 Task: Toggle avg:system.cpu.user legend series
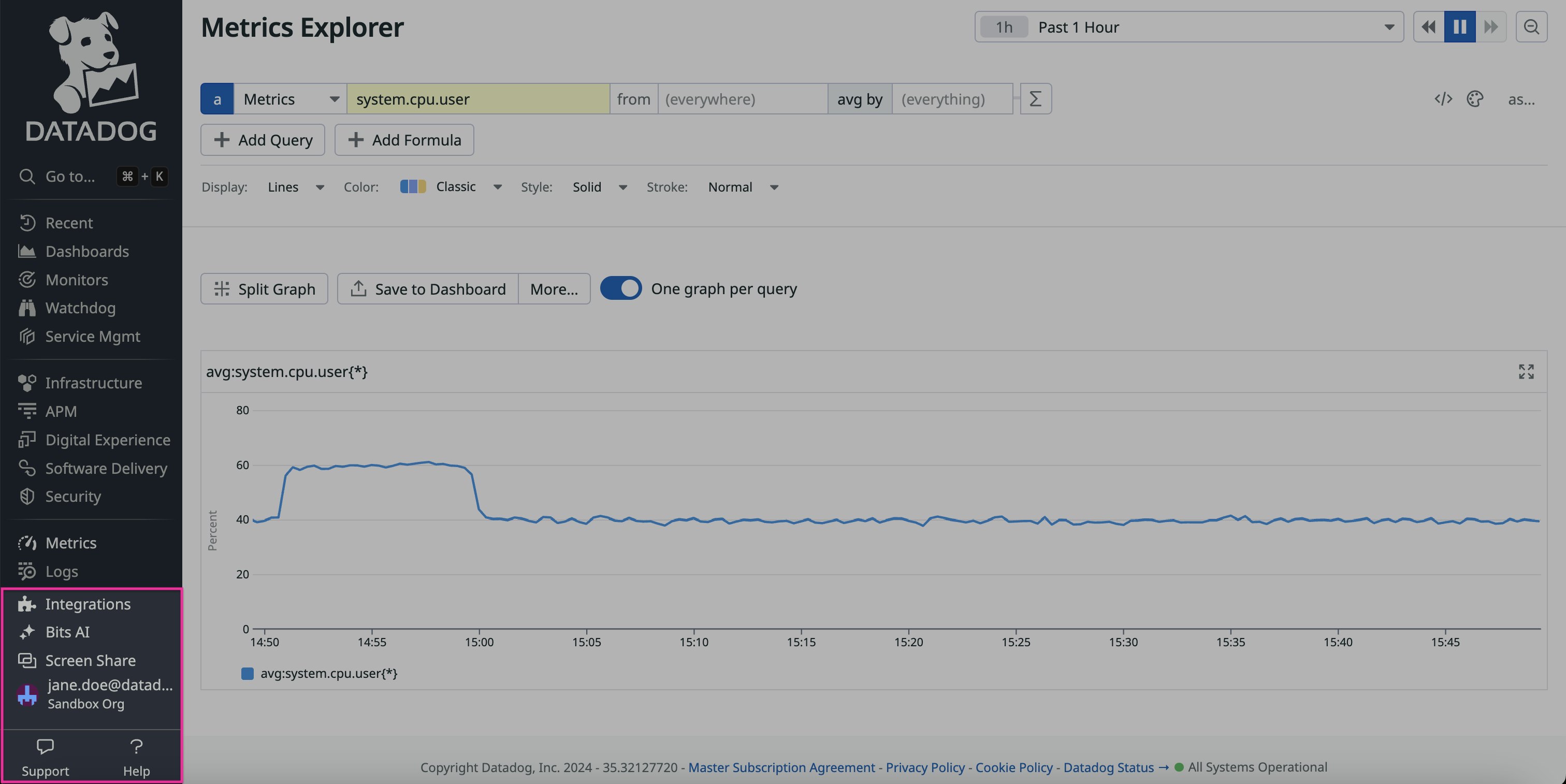(x=328, y=673)
